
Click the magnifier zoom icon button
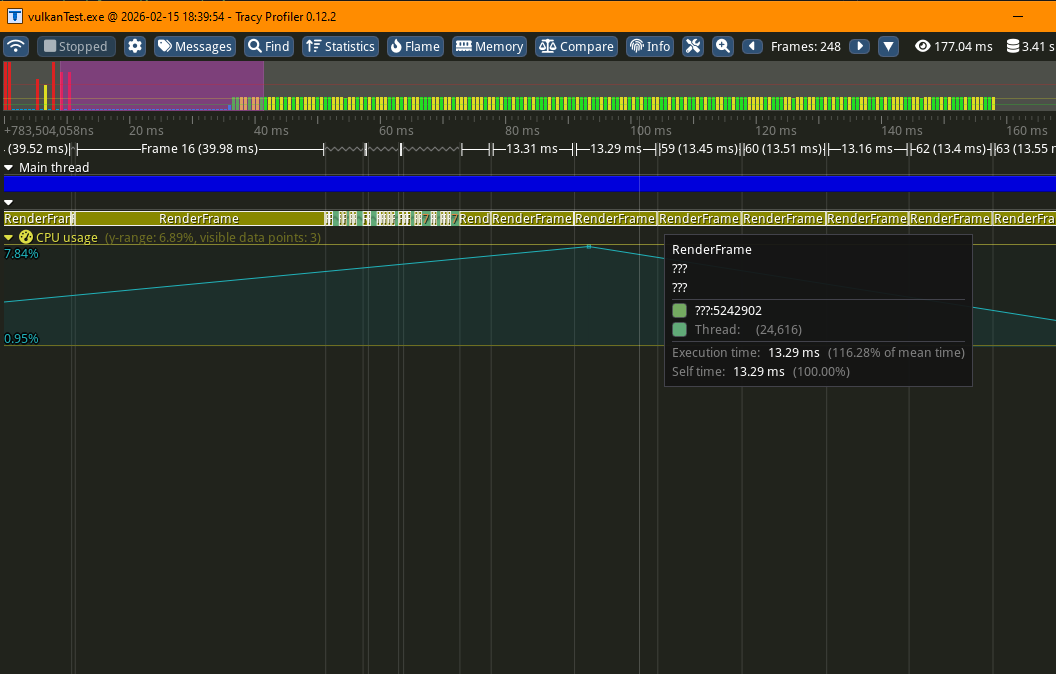pos(723,46)
